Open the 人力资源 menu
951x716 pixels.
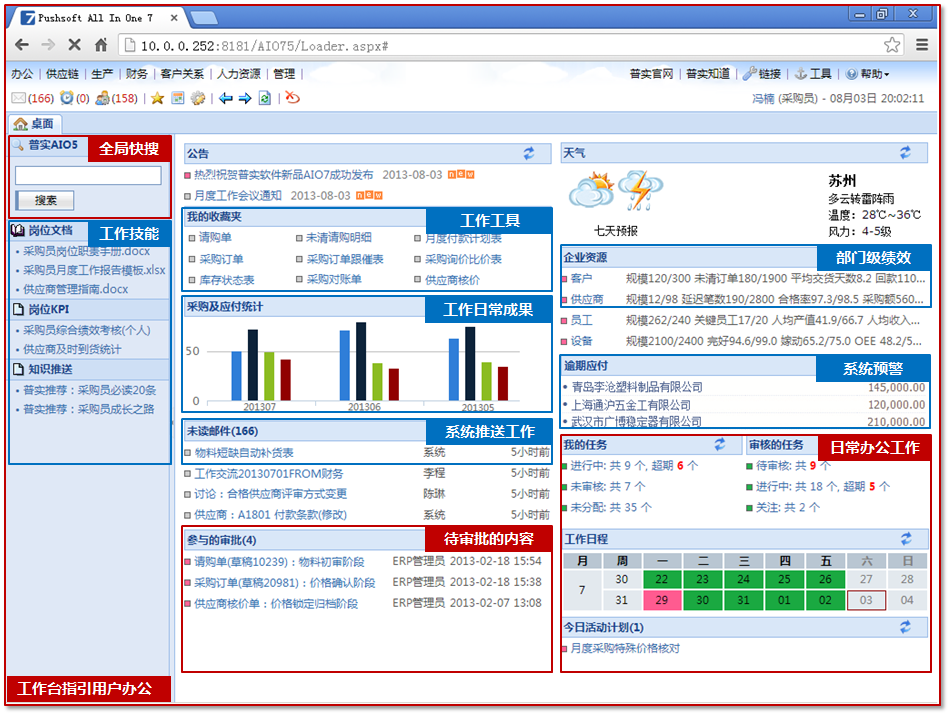238,74
